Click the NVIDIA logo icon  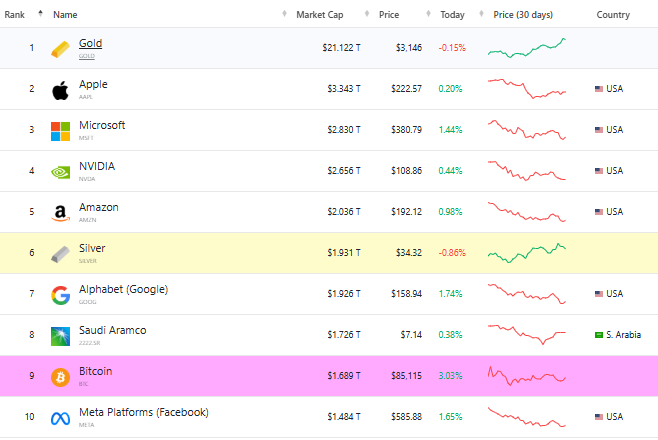pyautogui.click(x=61, y=171)
